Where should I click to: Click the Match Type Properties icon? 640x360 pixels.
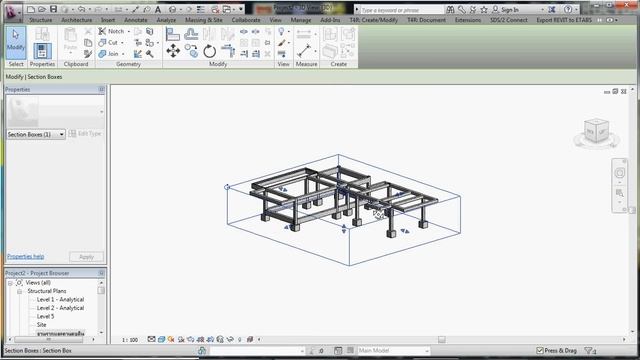tap(88, 53)
